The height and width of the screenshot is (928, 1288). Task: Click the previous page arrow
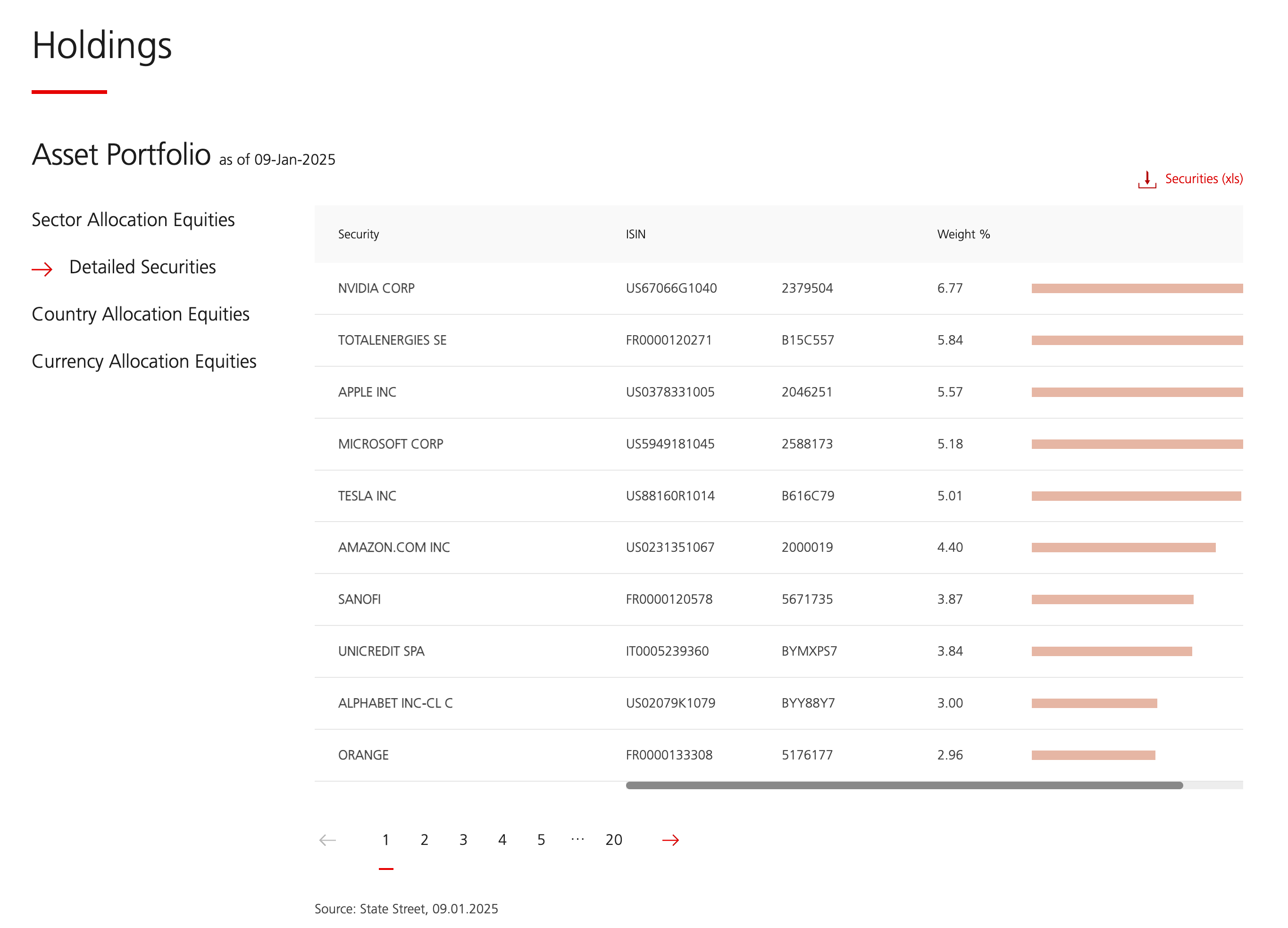(x=328, y=840)
